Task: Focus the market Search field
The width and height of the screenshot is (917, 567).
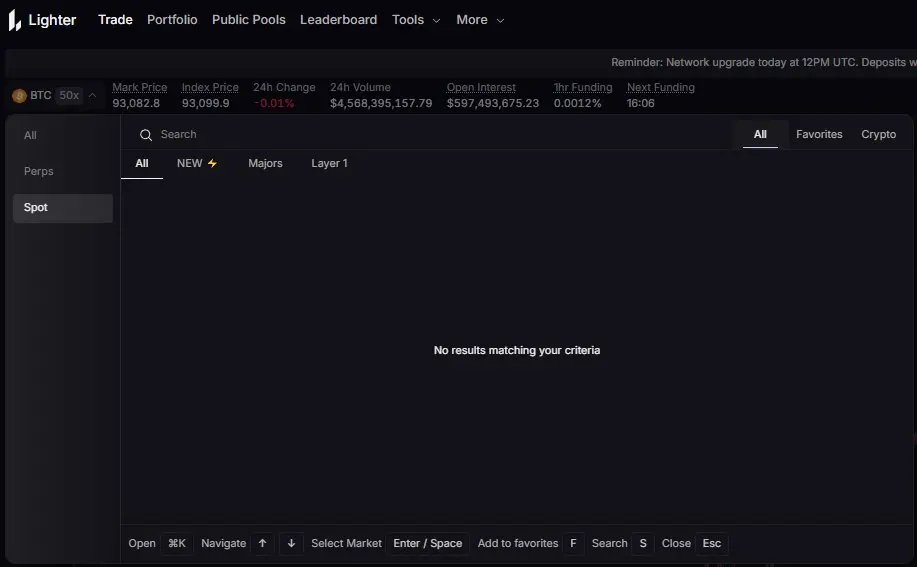Action: [x=433, y=135]
